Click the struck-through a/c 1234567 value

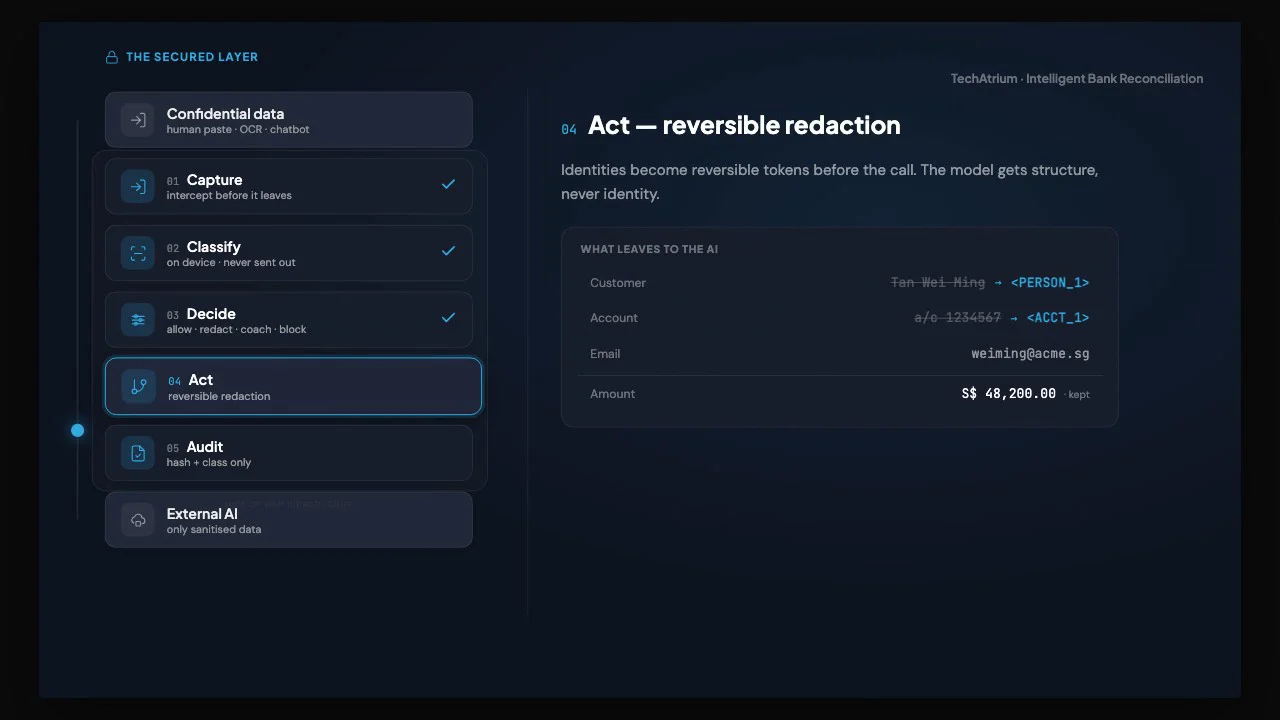pyautogui.click(x=958, y=318)
